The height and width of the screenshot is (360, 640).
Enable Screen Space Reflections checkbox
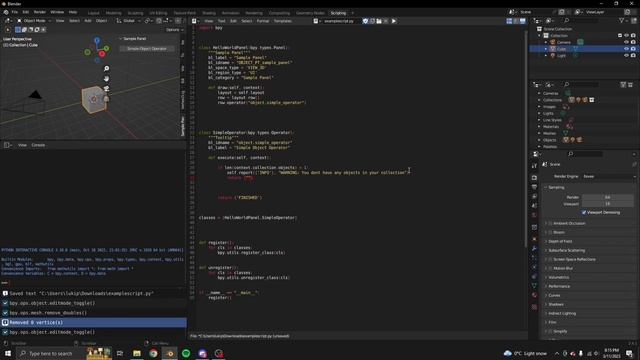550,259
